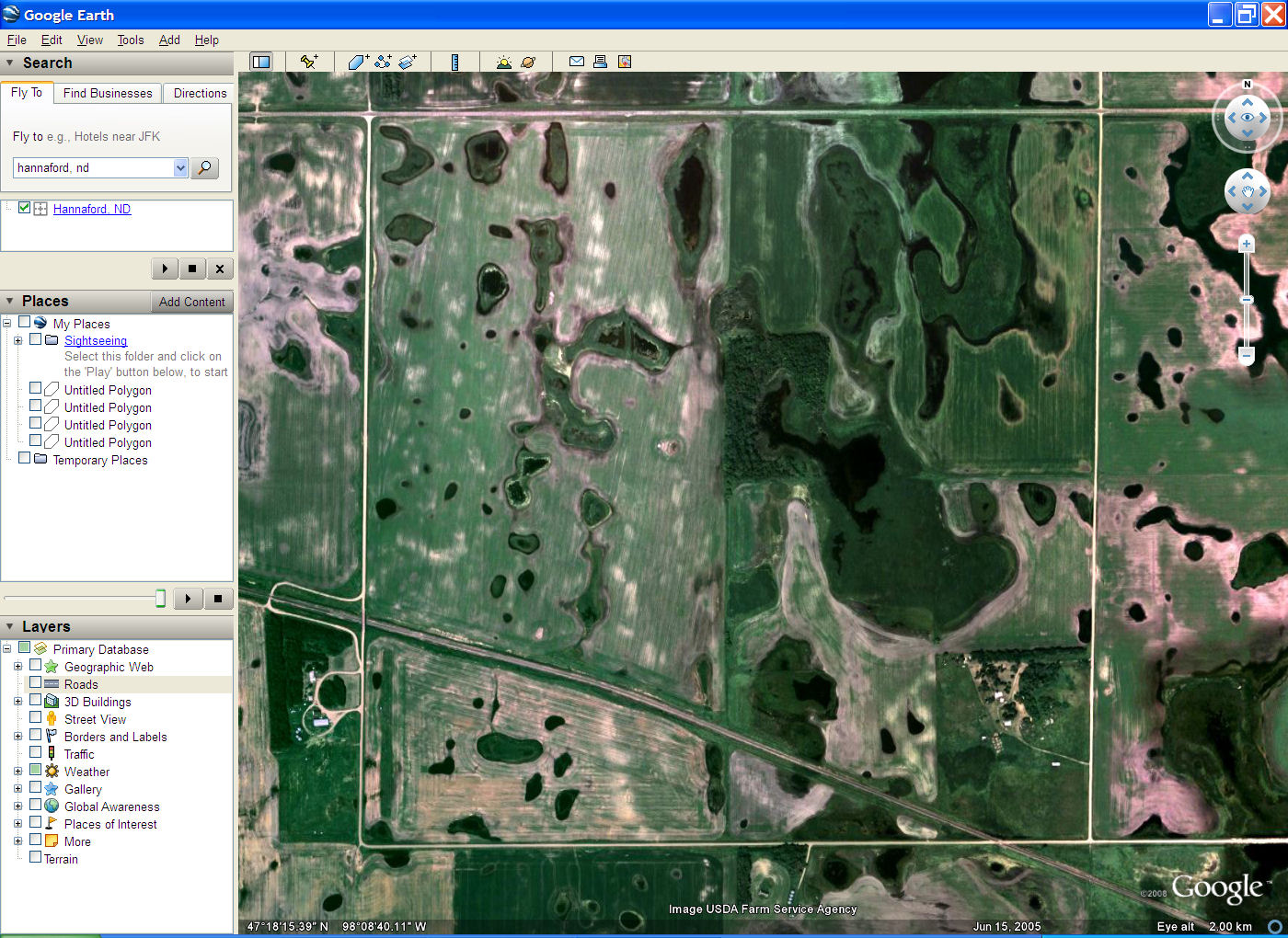Switch to the Directions tab
1288x938 pixels.
click(x=200, y=93)
